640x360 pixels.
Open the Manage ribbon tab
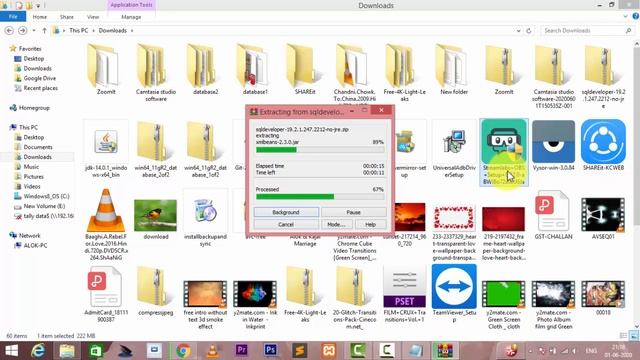(x=131, y=17)
